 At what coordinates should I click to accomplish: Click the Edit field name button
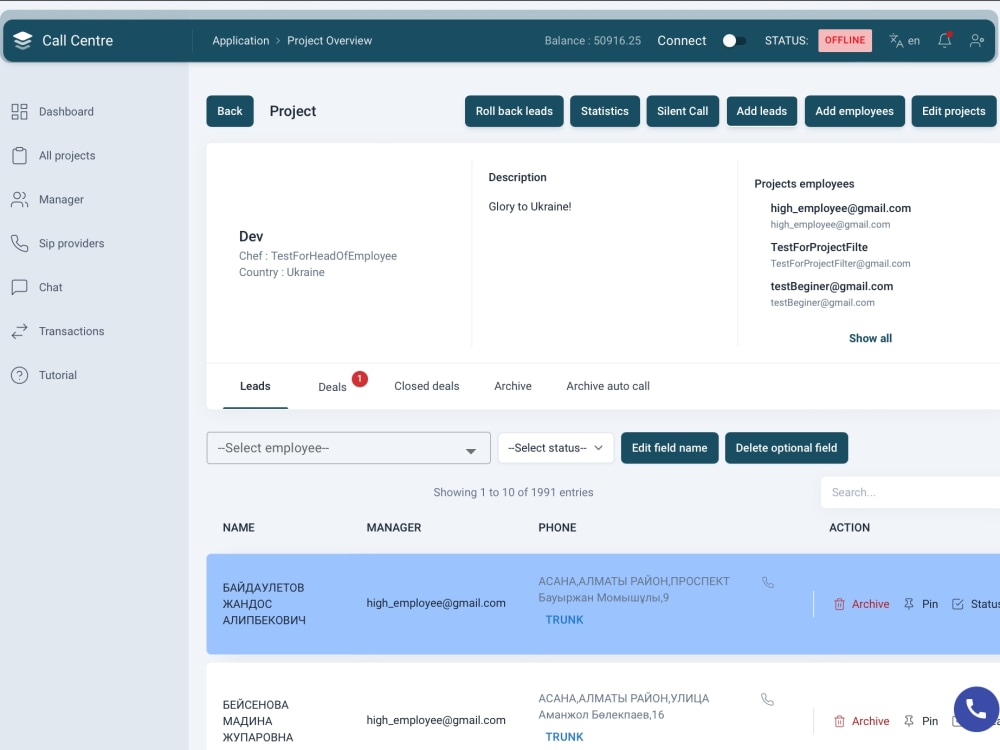670,448
